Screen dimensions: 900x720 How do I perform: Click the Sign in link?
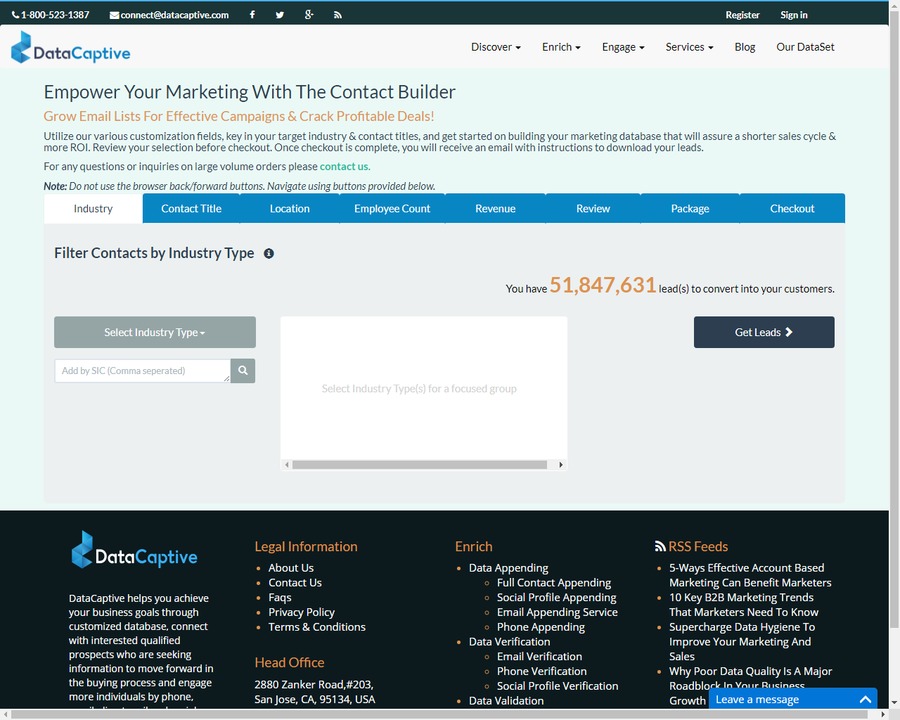[x=794, y=15]
